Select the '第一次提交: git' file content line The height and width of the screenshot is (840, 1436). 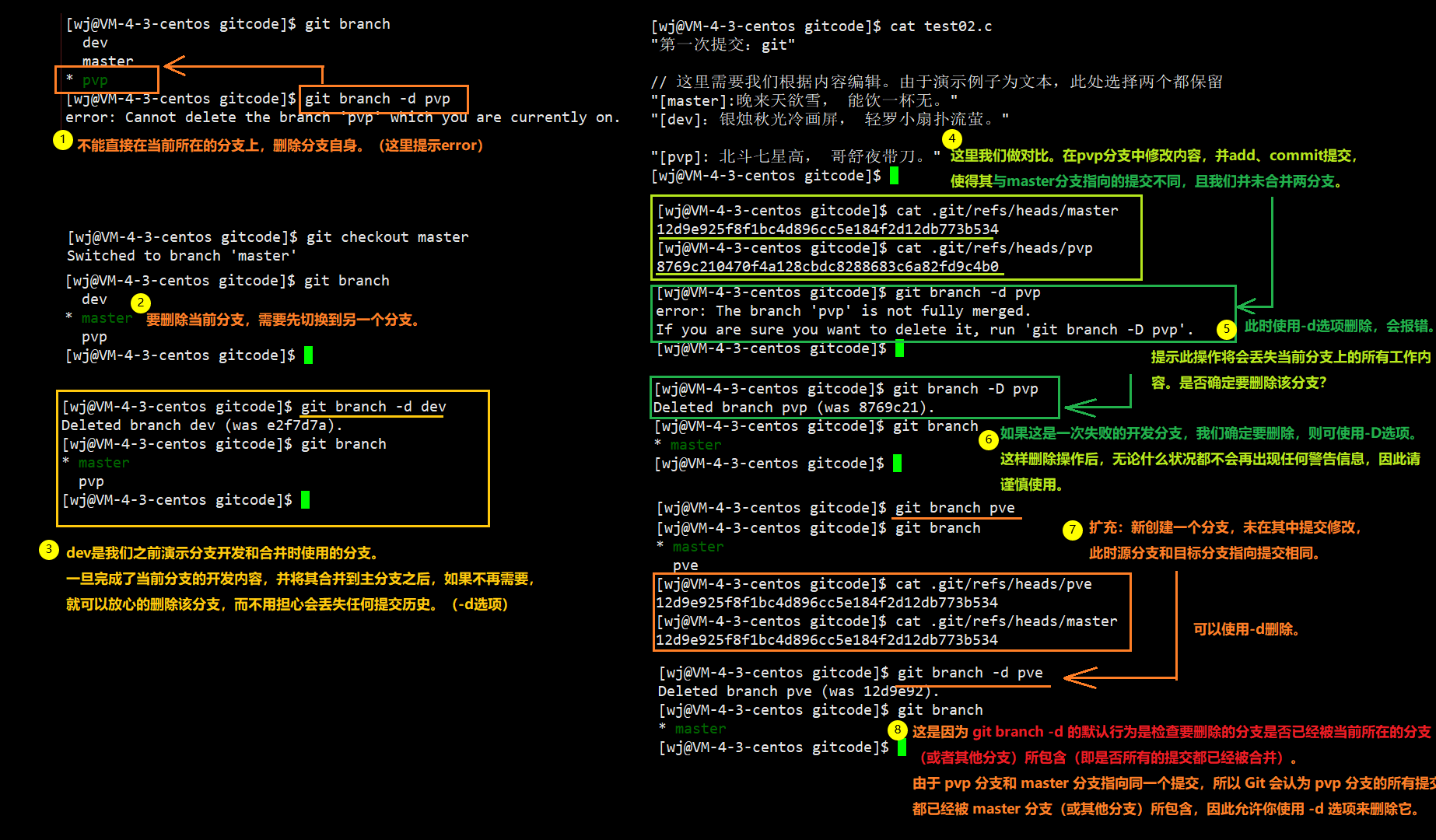(723, 45)
